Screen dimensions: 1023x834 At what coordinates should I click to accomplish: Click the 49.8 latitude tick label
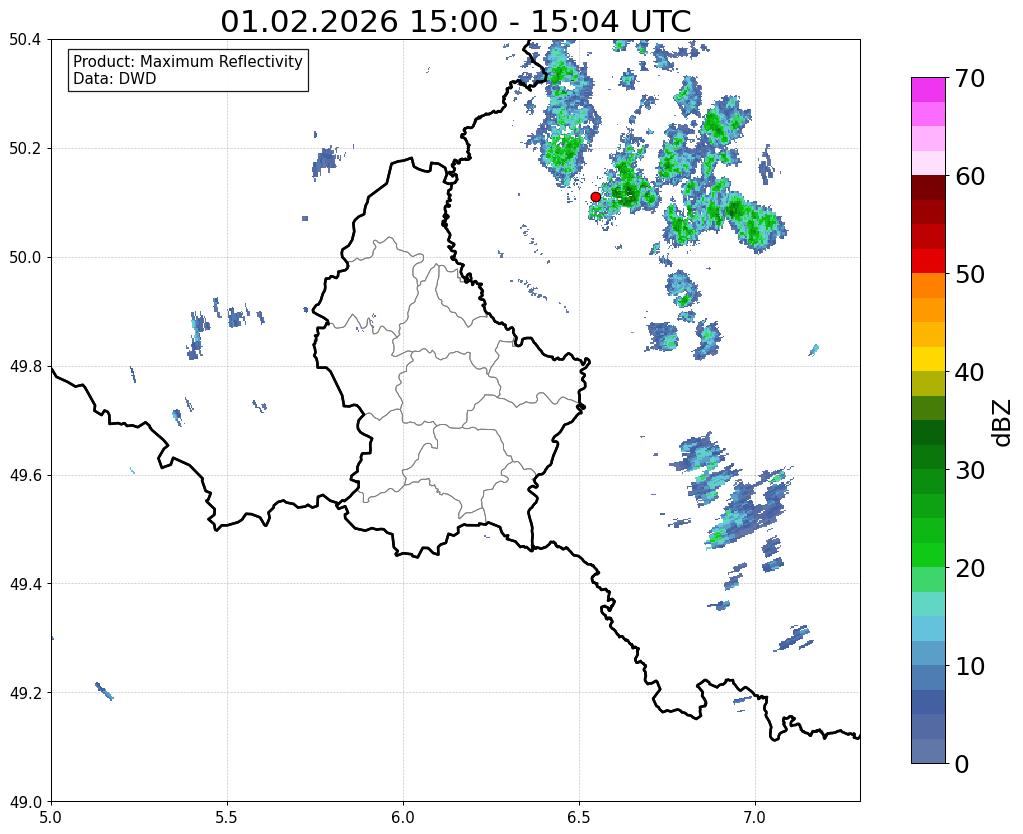[25, 367]
